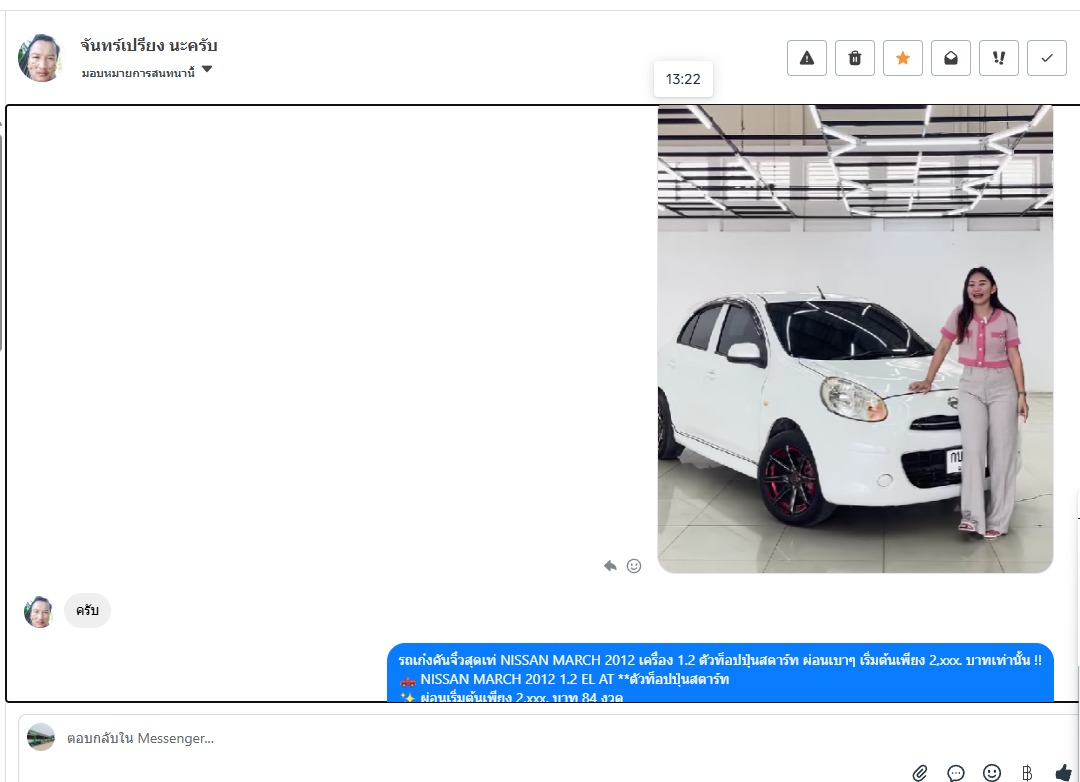Screen dimensions: 1080x782
Task: Open the emoji picker smiley icon
Action: pos(992,773)
